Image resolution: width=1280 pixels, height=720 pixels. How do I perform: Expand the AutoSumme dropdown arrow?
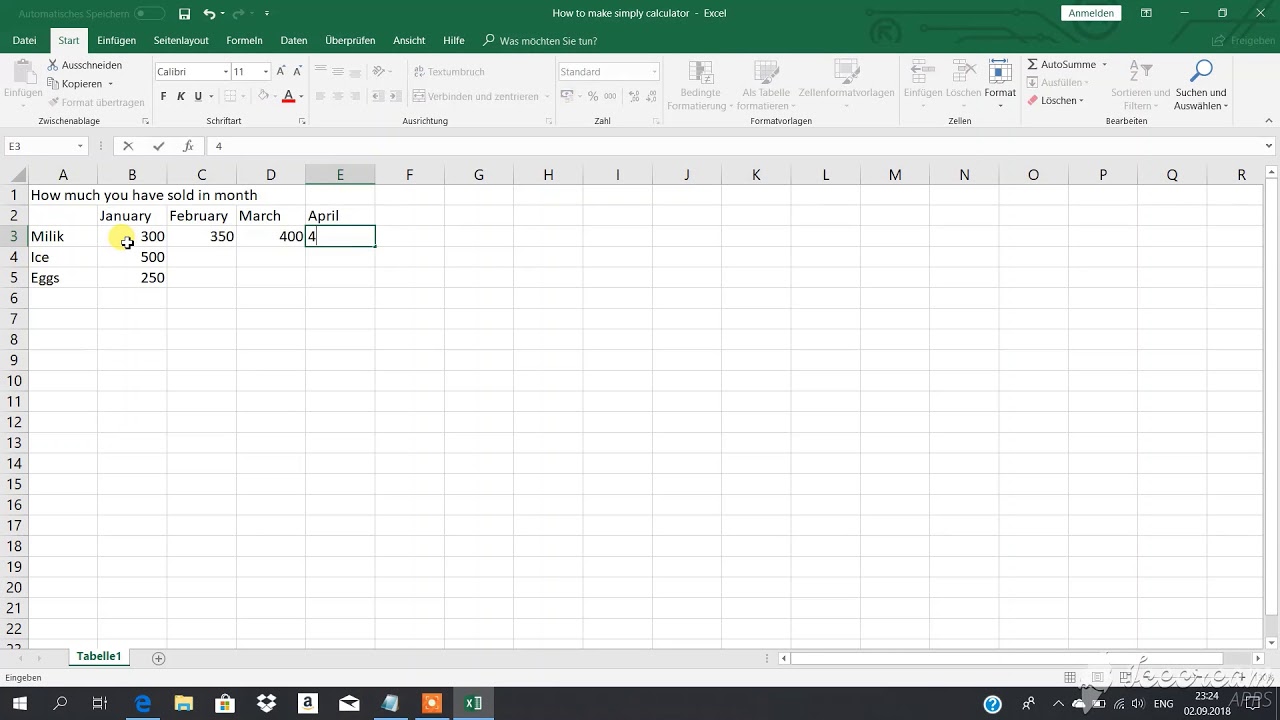point(1104,65)
